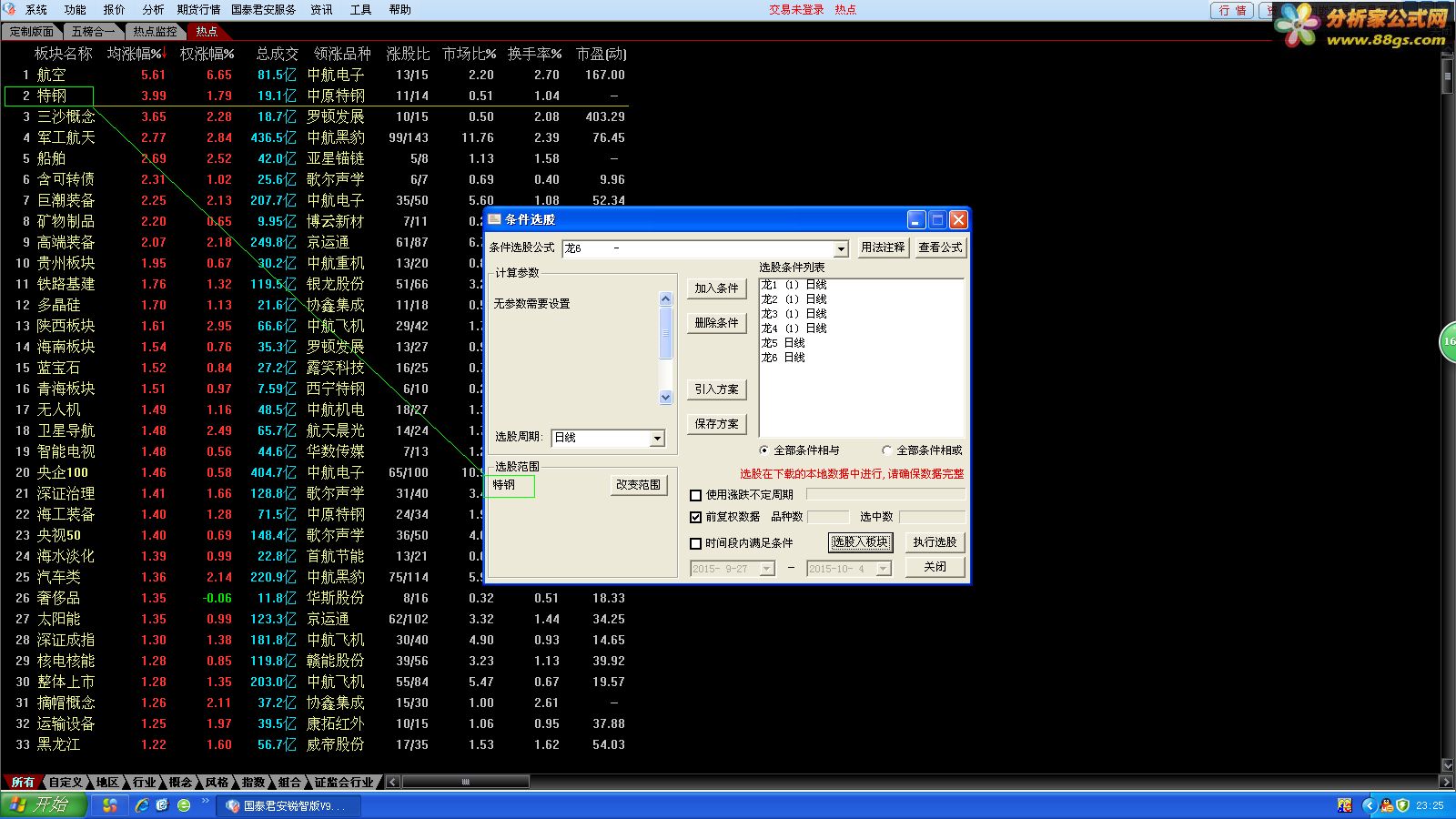Click the input method icon in taskbar
This screenshot has height=819, width=1456.
tap(1344, 805)
